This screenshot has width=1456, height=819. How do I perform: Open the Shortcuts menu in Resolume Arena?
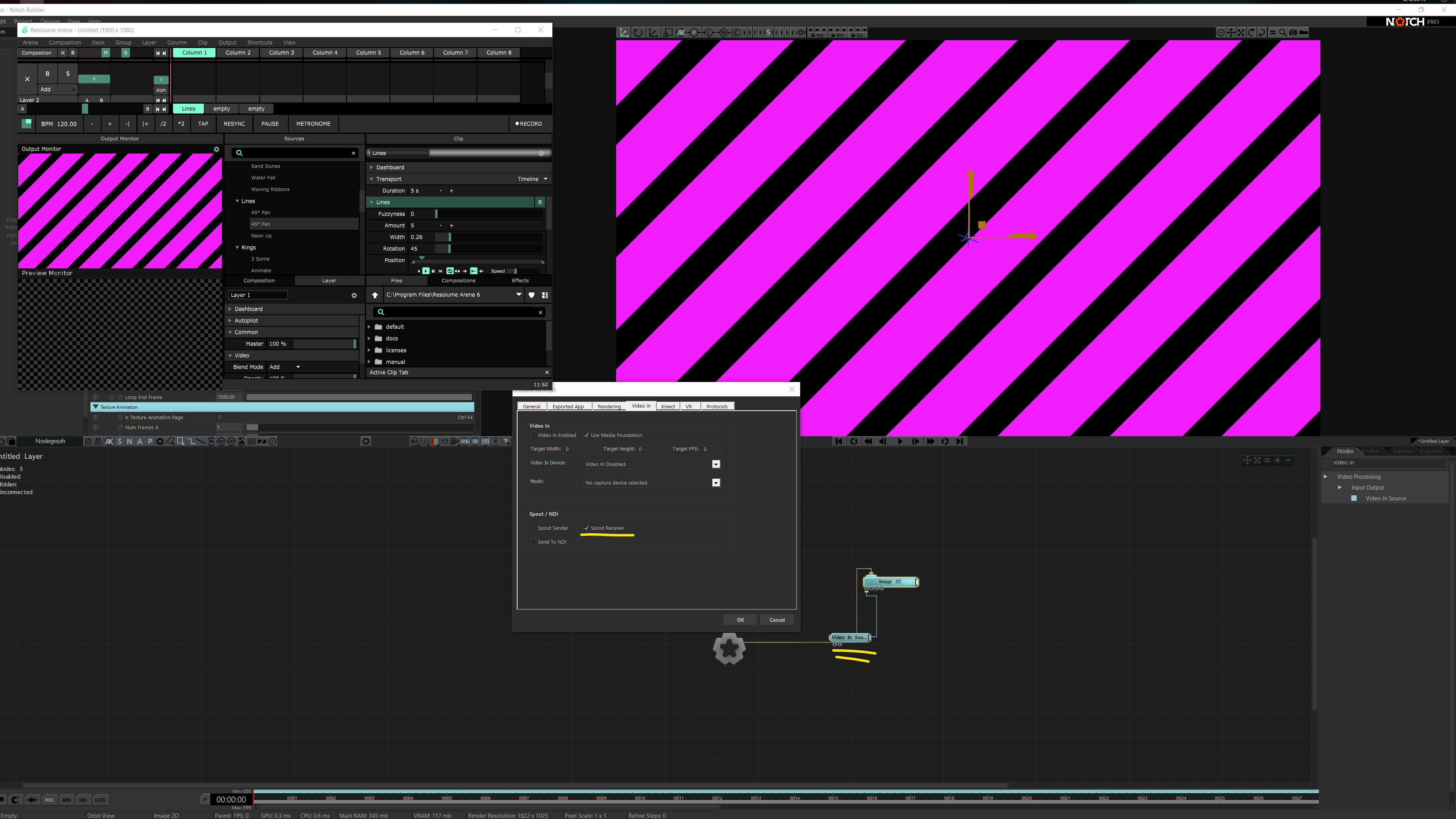(259, 43)
